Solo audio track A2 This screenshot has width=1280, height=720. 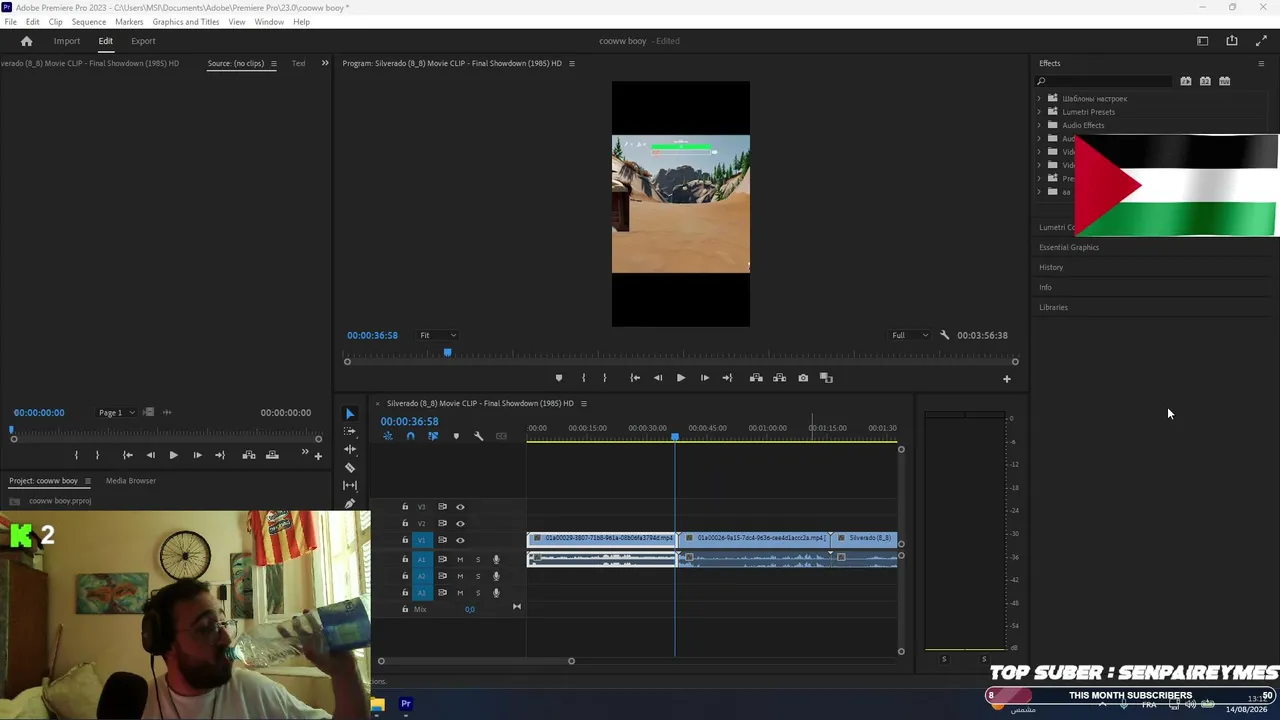point(478,576)
